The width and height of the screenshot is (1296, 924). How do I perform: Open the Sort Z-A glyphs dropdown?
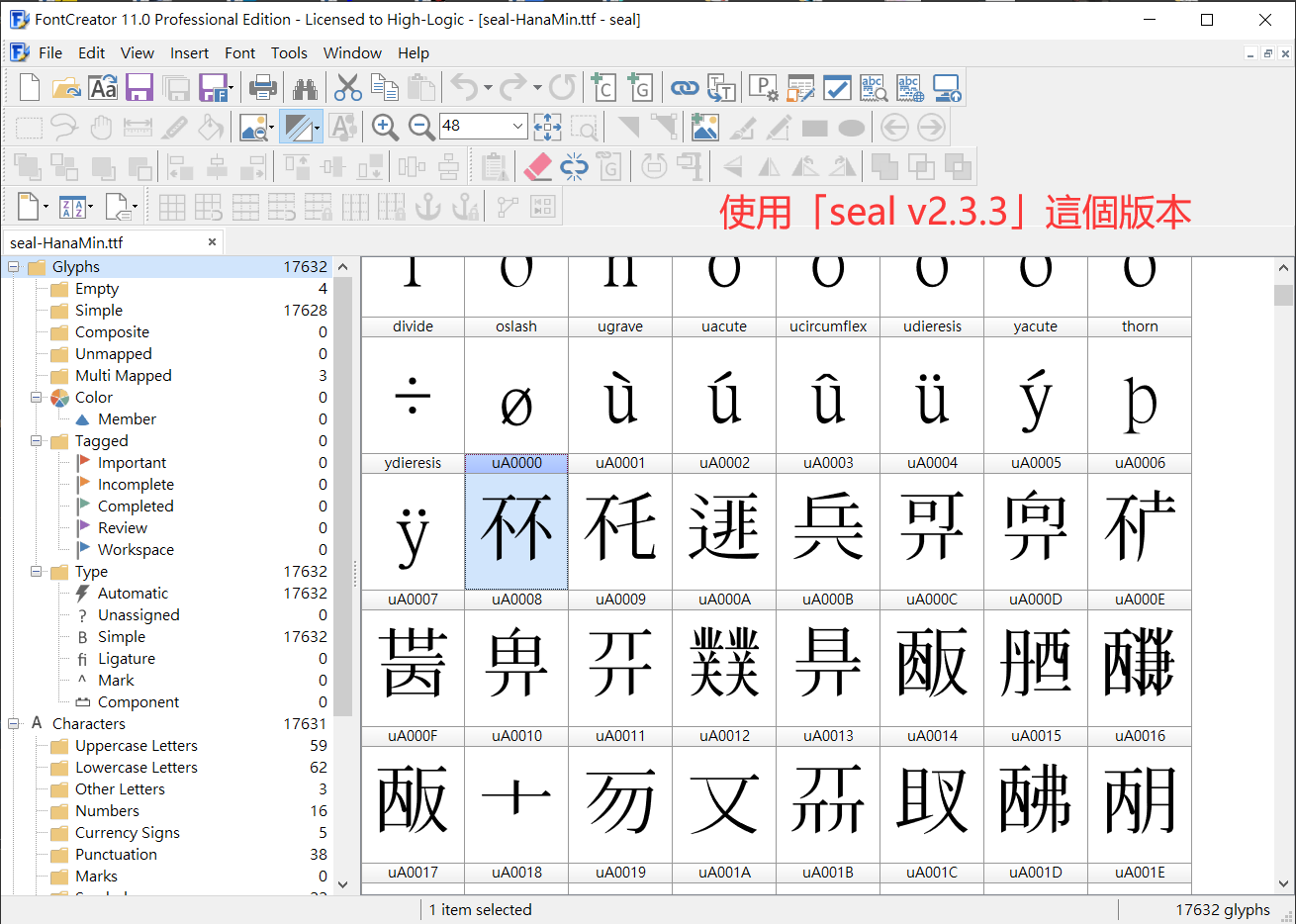(90, 207)
